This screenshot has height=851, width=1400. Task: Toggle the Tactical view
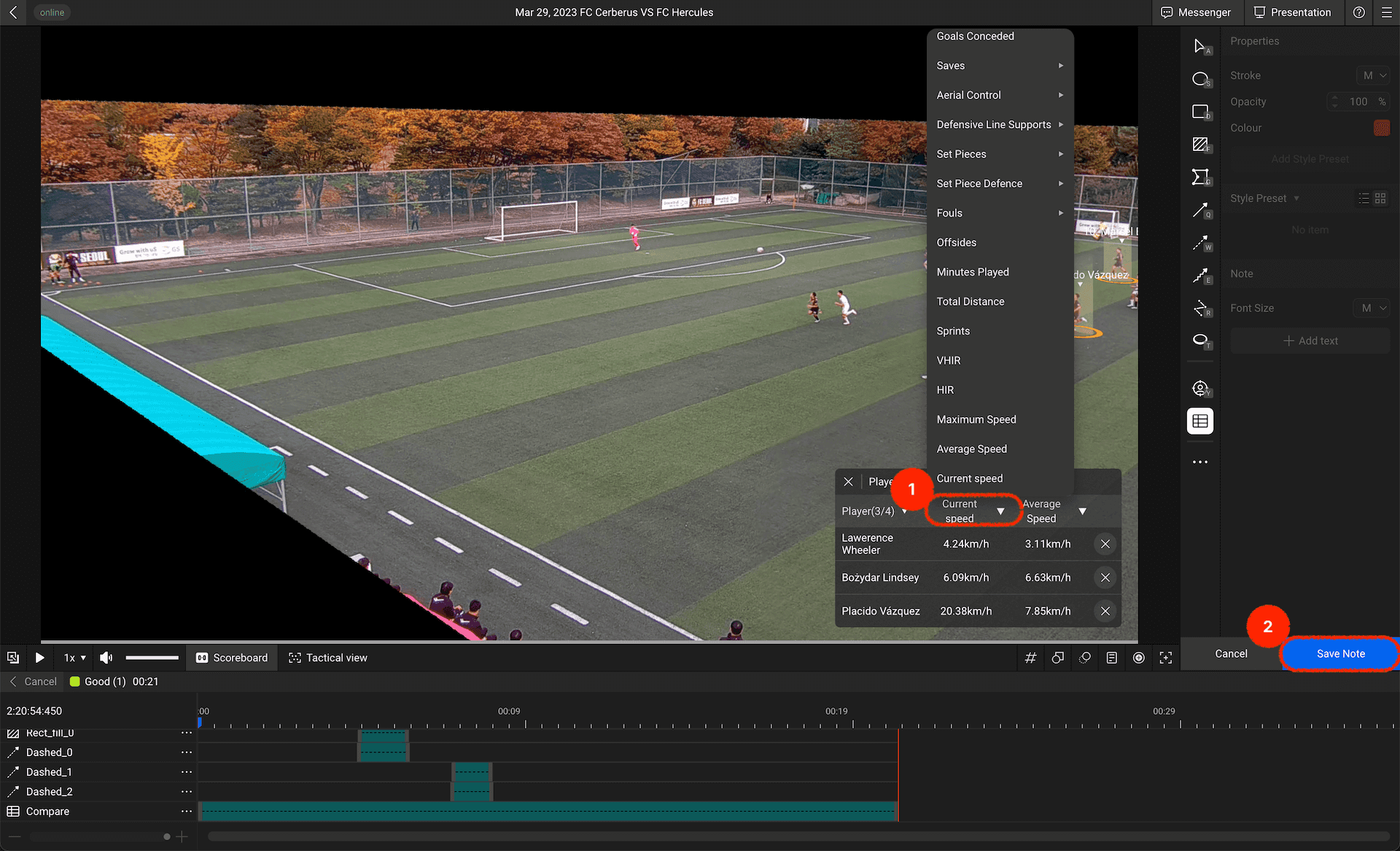point(328,658)
